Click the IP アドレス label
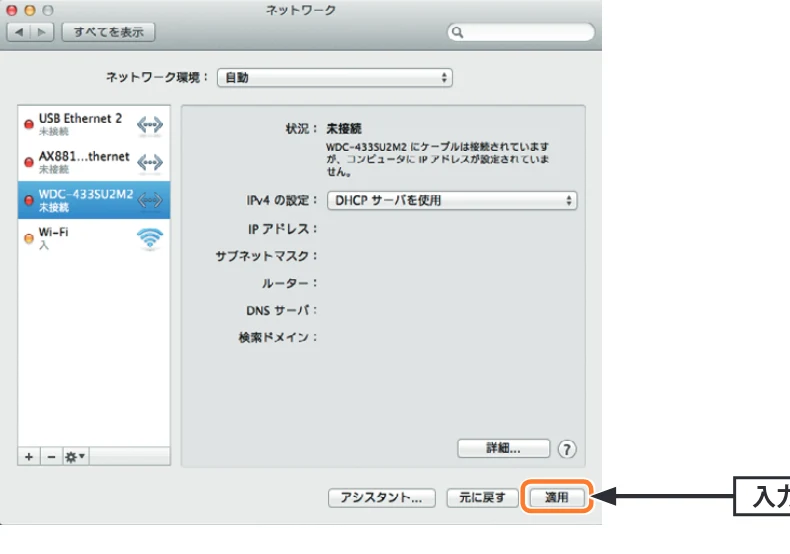The image size is (790, 554). (x=282, y=229)
